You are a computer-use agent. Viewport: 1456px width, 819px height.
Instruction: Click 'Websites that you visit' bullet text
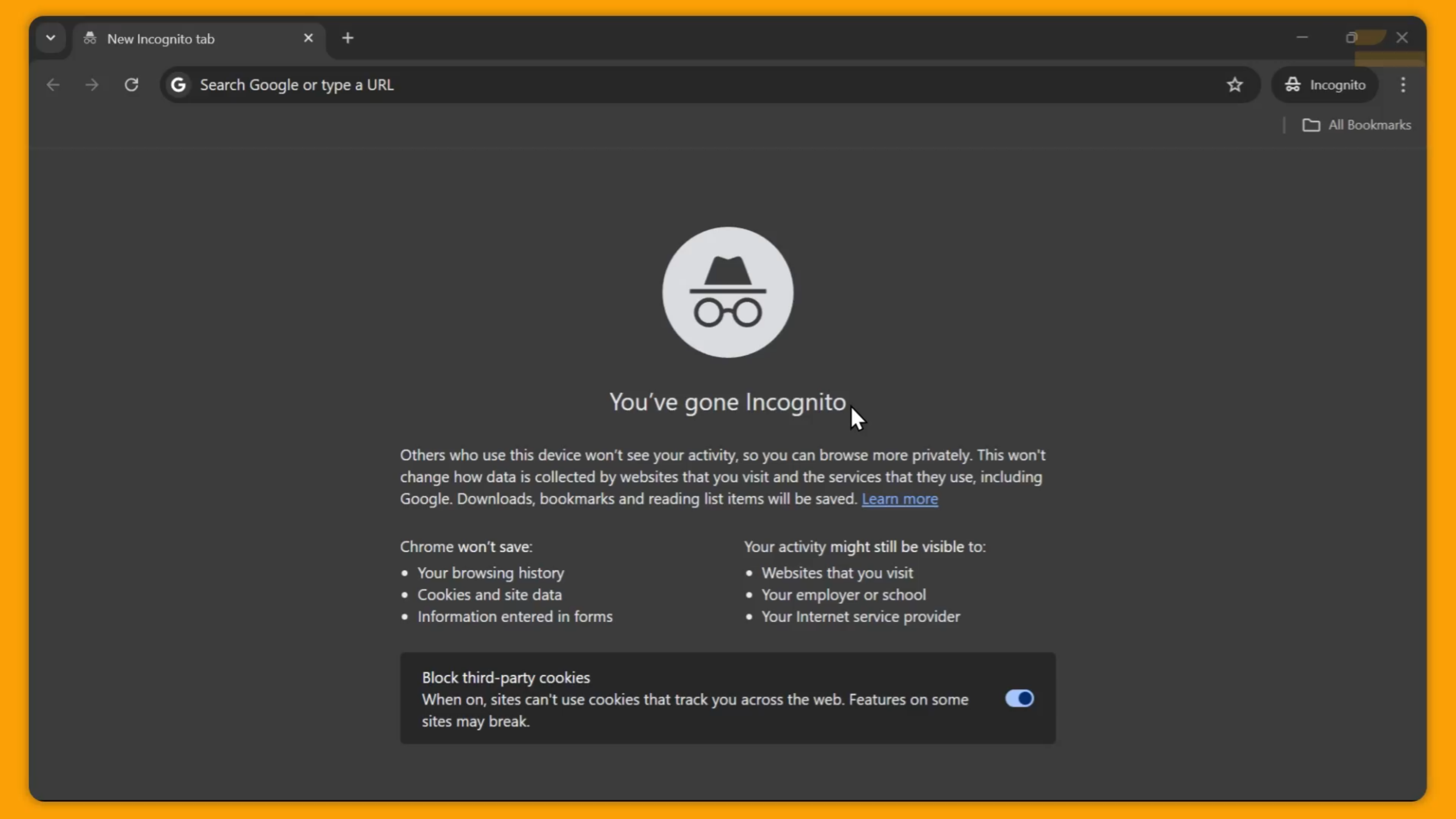(x=837, y=573)
